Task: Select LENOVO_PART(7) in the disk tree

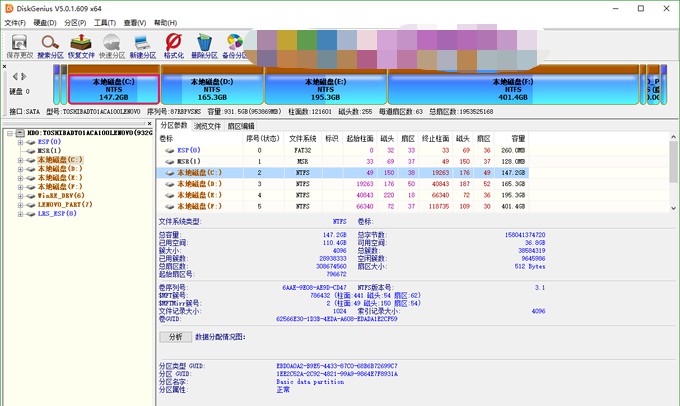Action: (65, 204)
